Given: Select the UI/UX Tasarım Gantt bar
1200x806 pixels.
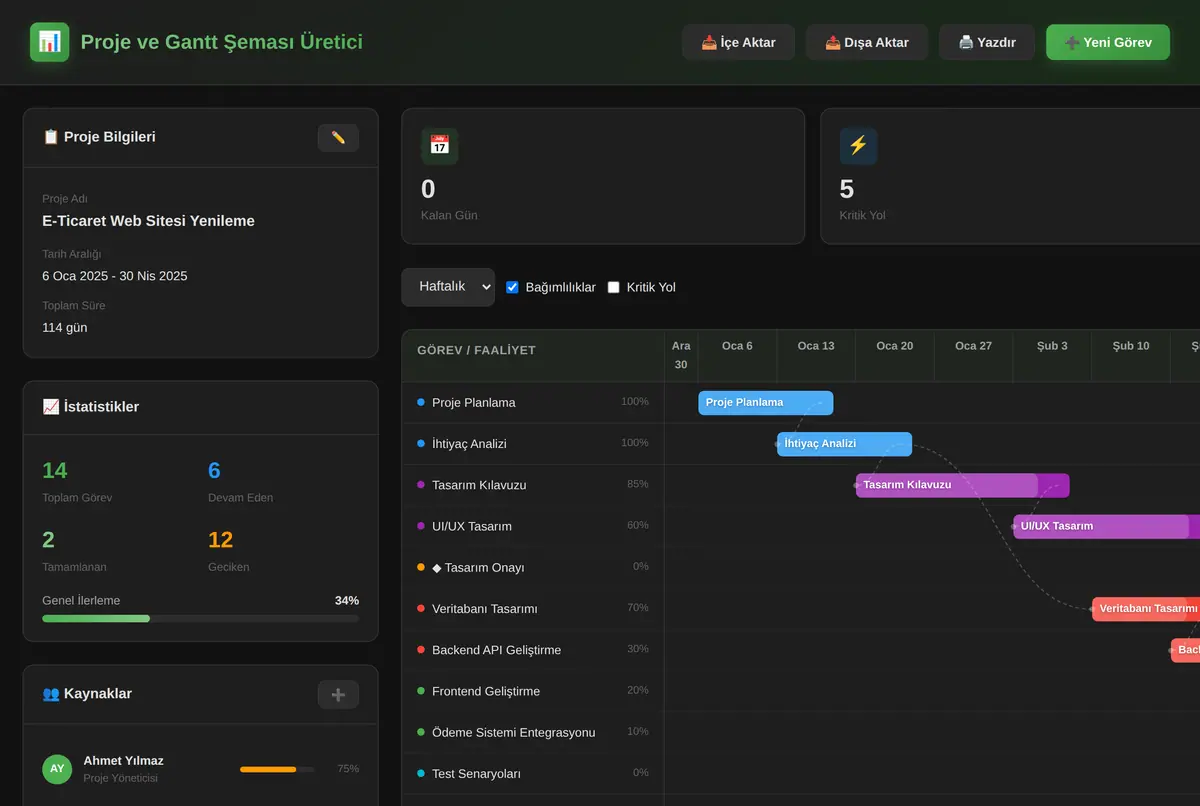Looking at the screenshot, I should (1106, 526).
